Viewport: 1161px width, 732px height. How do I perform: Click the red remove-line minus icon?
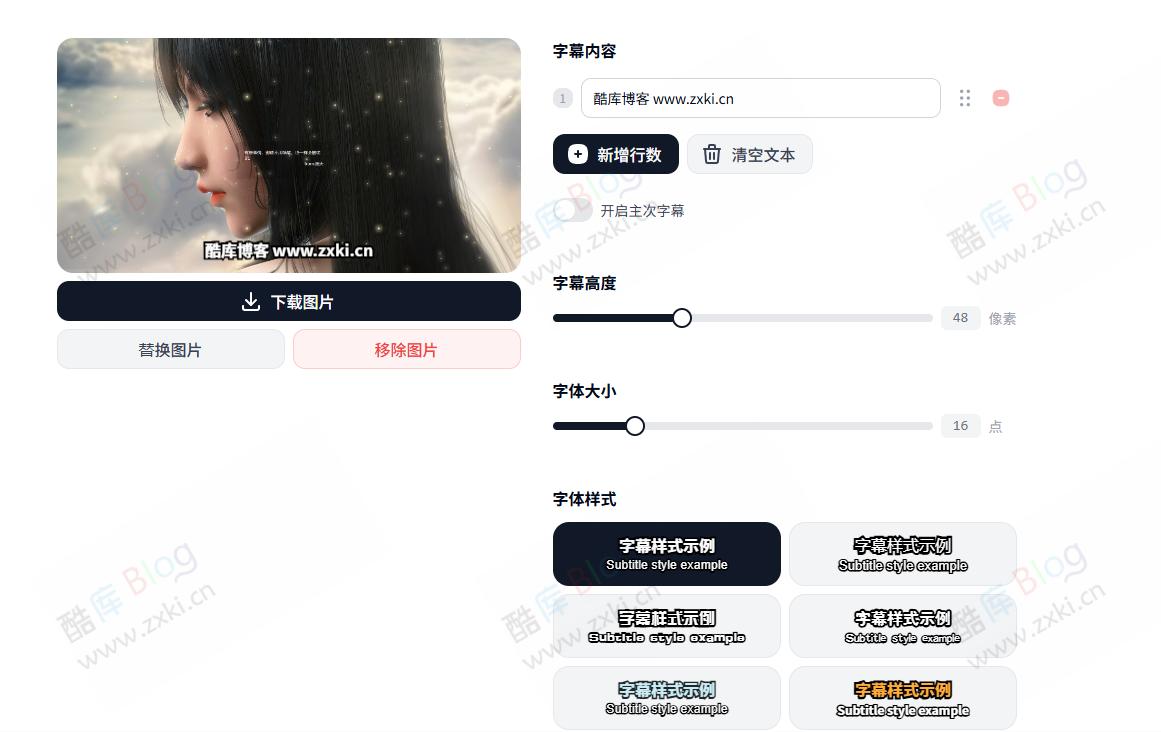1000,98
